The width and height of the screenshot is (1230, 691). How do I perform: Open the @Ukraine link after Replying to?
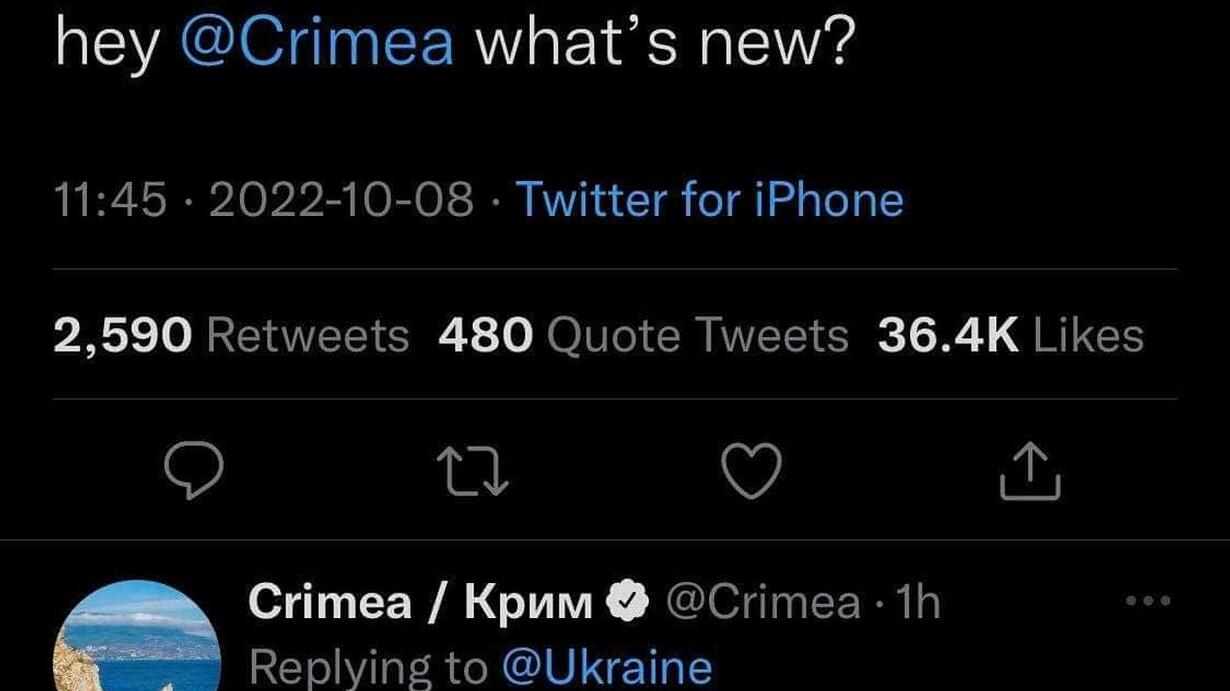[x=607, y=667]
